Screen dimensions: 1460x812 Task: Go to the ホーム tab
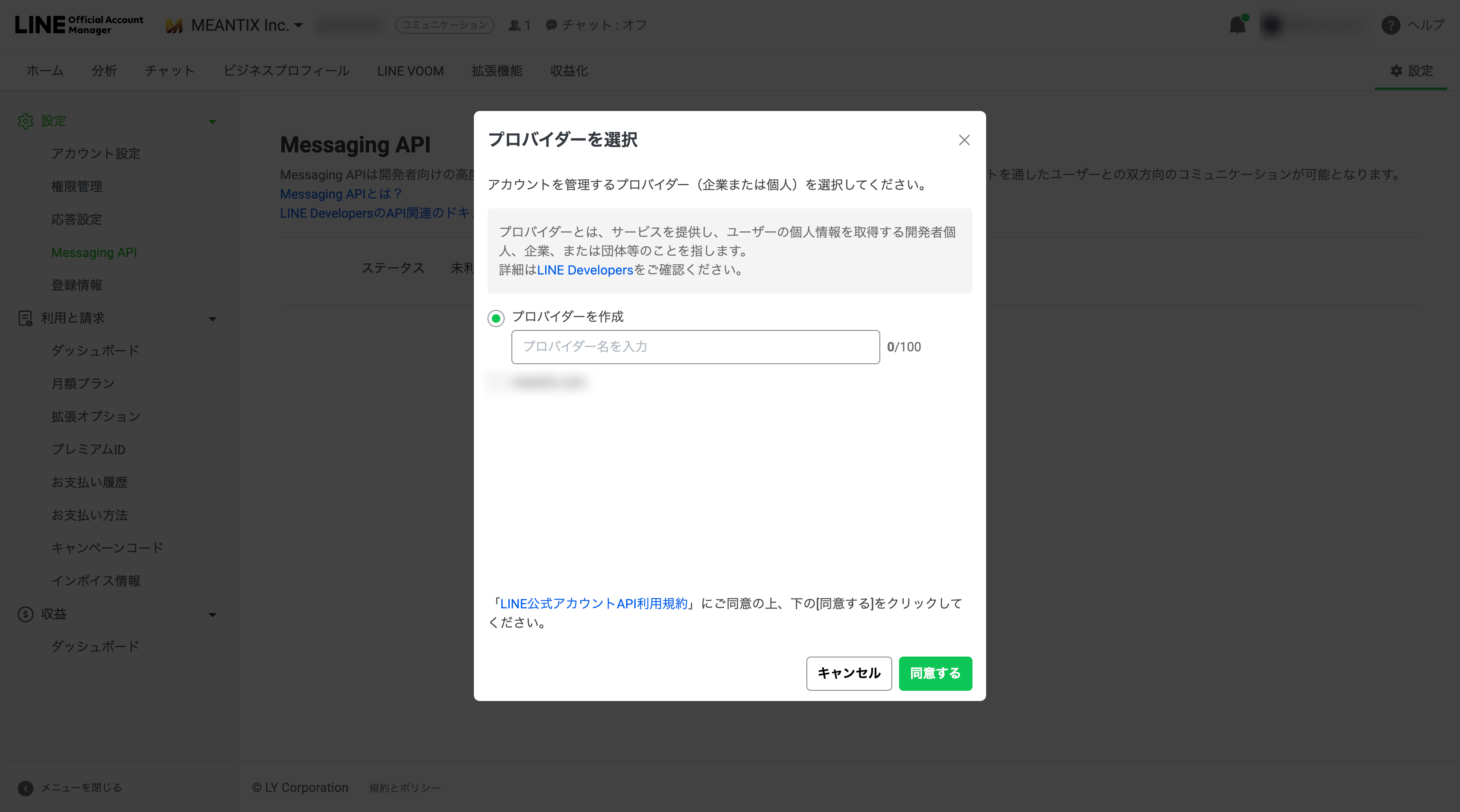point(45,71)
